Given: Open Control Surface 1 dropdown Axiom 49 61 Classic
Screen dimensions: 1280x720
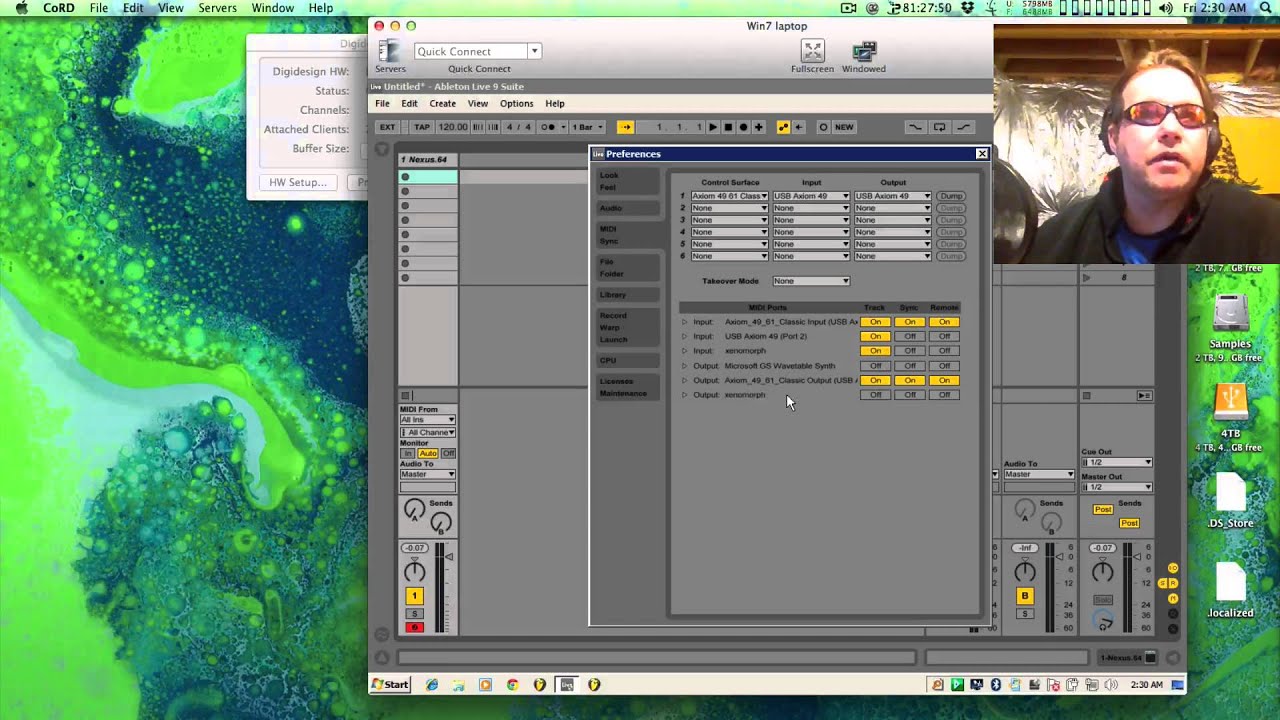Looking at the screenshot, I should (729, 196).
